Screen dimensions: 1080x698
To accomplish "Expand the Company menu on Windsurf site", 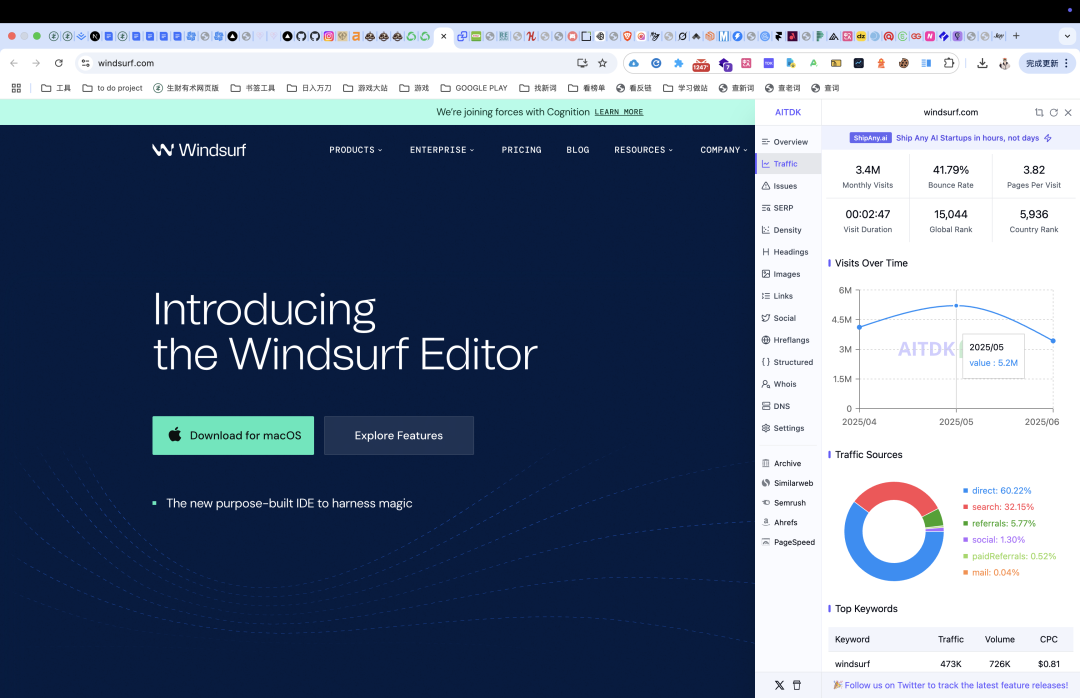I will tap(724, 150).
